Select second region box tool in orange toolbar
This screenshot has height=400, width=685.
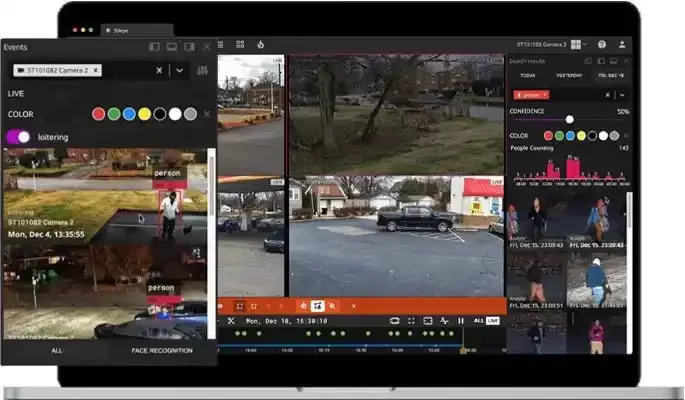[x=253, y=306]
